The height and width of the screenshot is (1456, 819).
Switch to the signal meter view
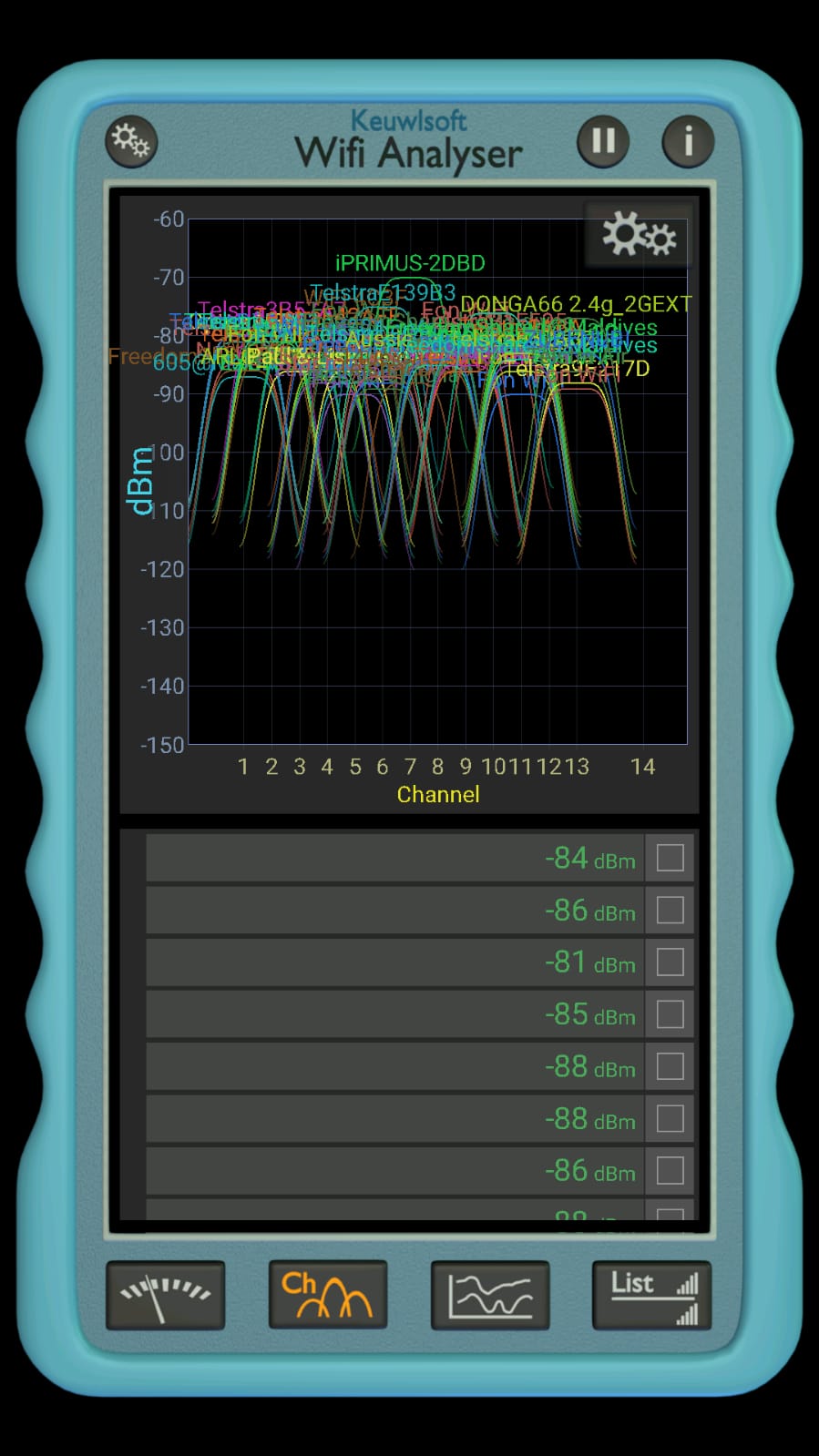(x=166, y=1295)
